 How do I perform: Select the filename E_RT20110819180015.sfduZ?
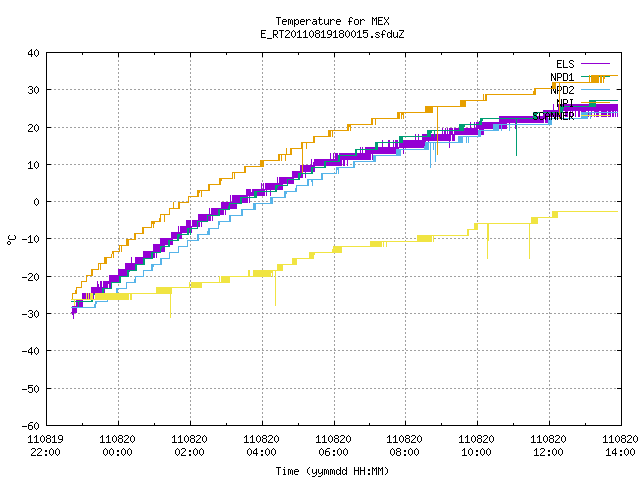coord(332,34)
